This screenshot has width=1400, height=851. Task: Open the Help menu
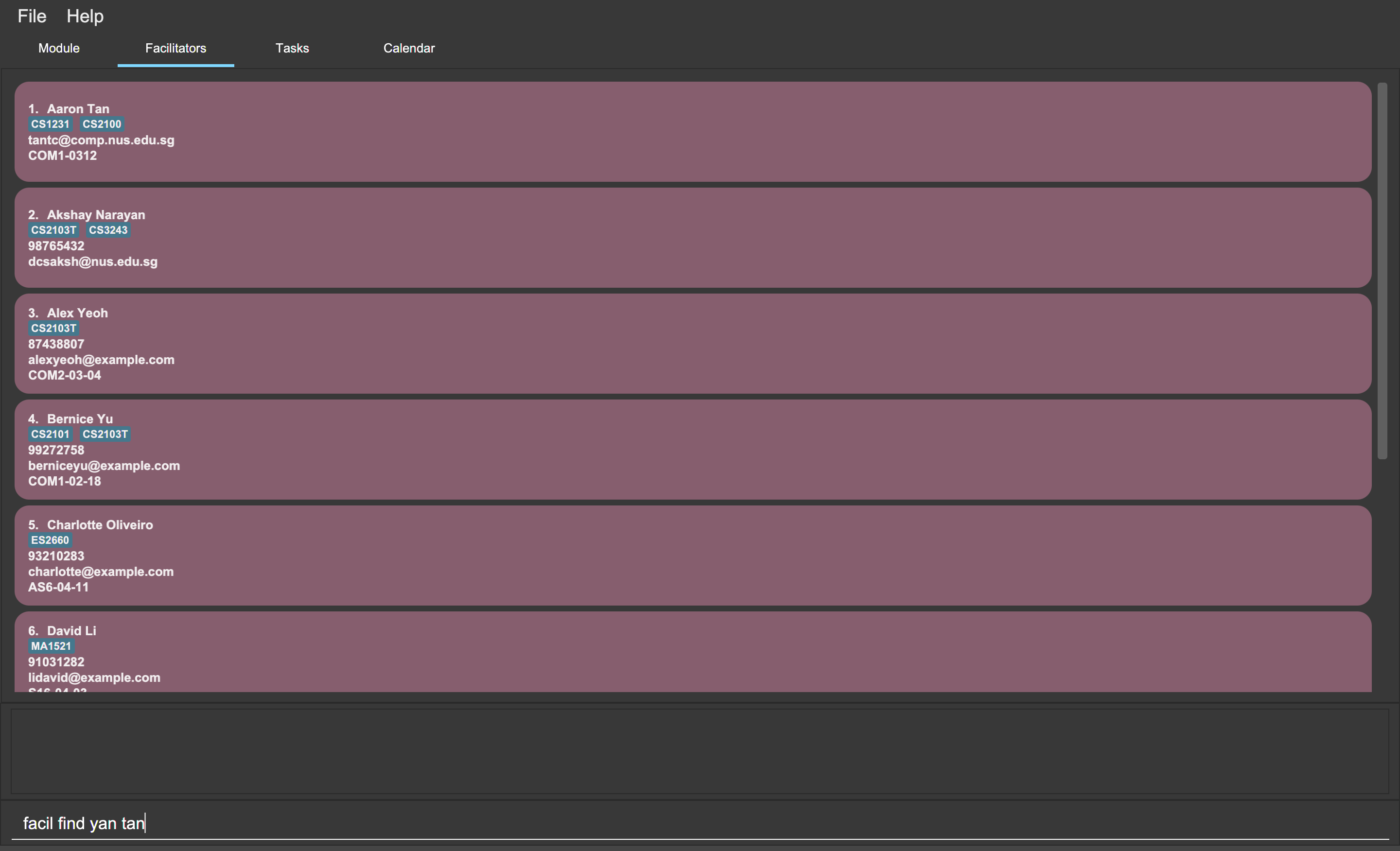[85, 16]
